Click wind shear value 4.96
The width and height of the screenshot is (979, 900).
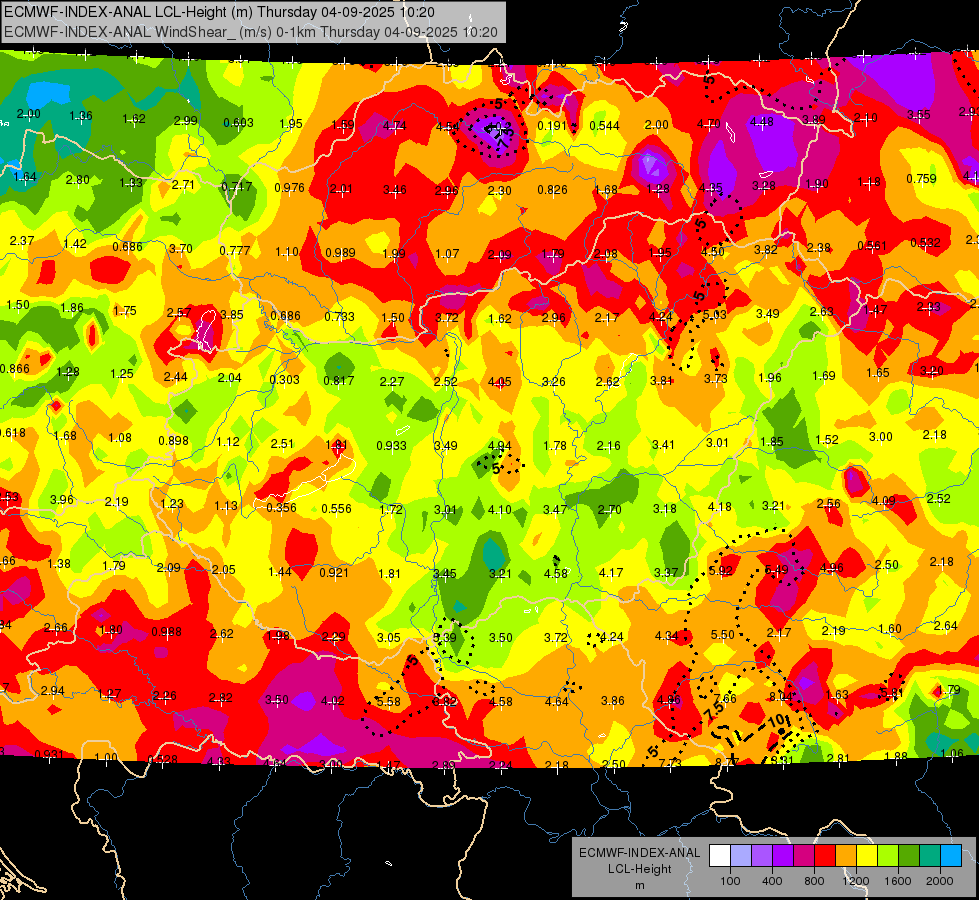[832, 568]
